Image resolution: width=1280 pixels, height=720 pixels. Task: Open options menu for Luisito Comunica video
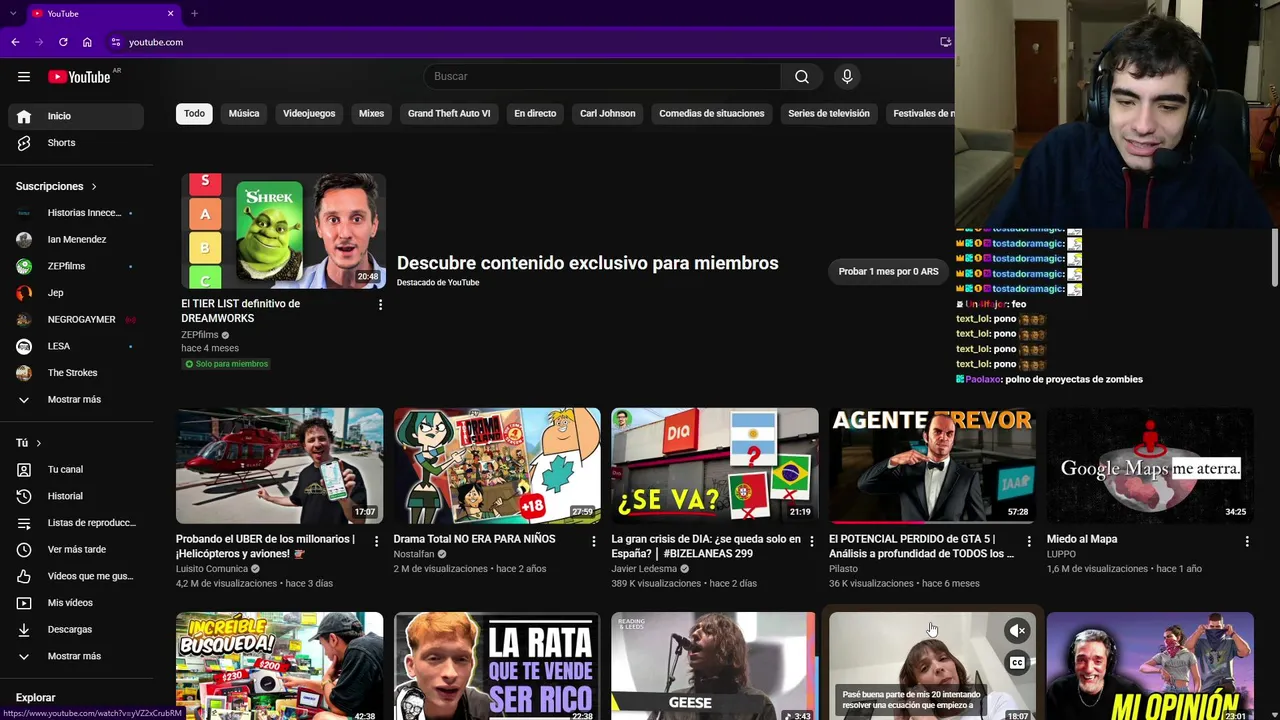(x=376, y=541)
